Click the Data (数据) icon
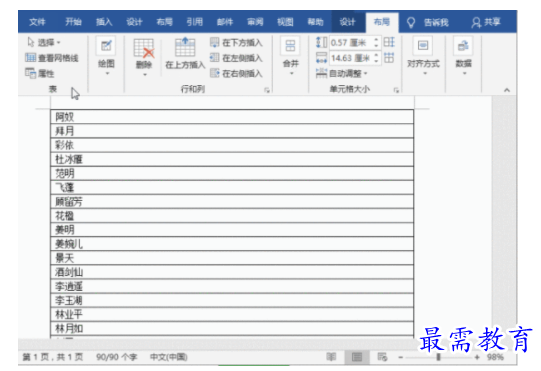541x371 pixels. (x=463, y=46)
